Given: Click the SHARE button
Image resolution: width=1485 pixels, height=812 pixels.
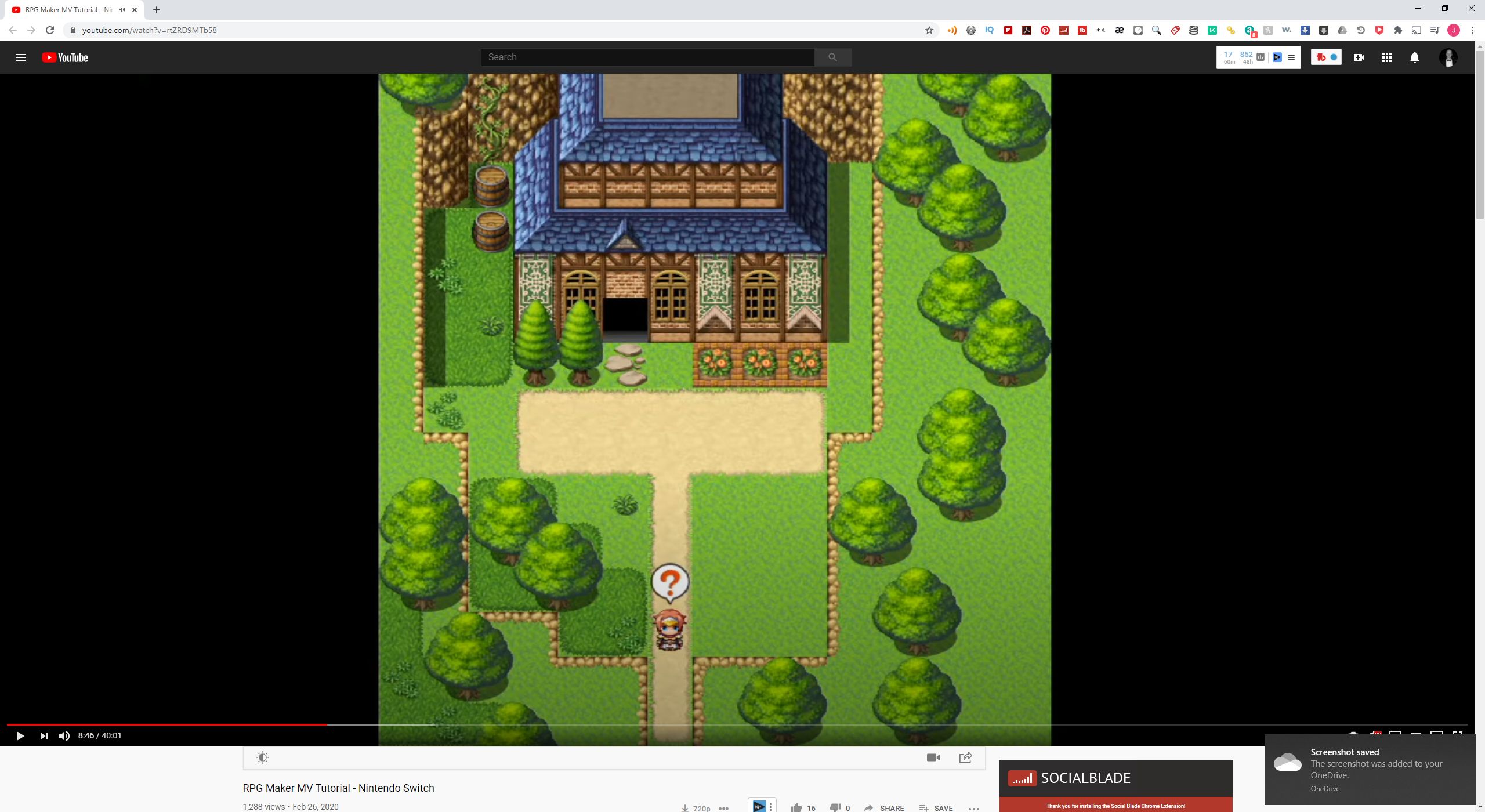Looking at the screenshot, I should [x=884, y=808].
